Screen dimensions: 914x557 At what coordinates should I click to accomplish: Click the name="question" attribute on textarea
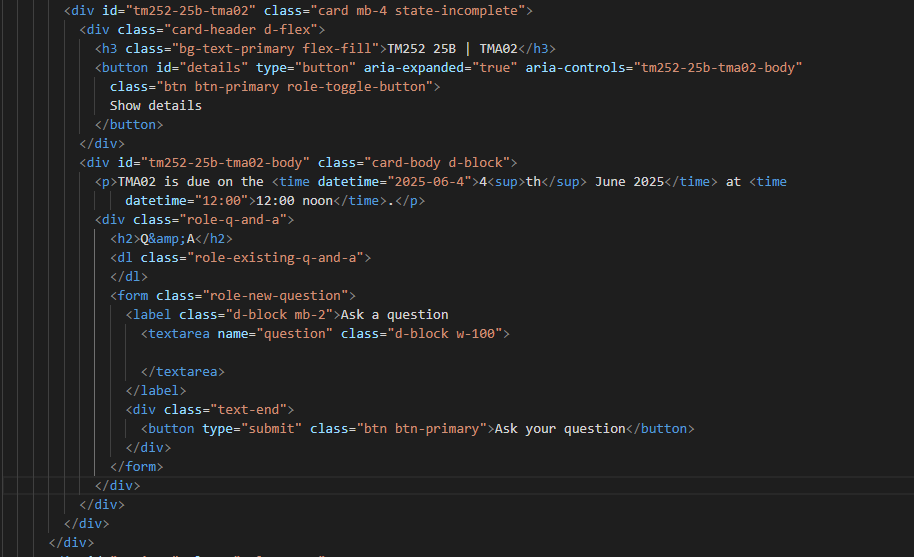click(x=275, y=334)
